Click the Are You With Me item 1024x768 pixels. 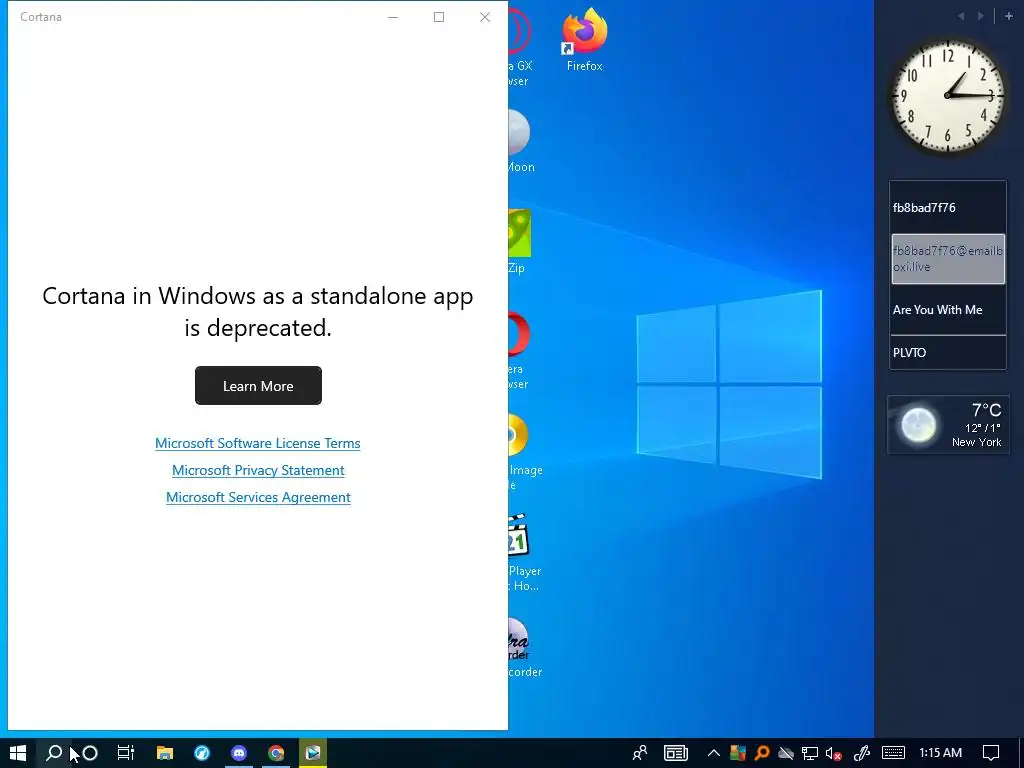pos(938,310)
